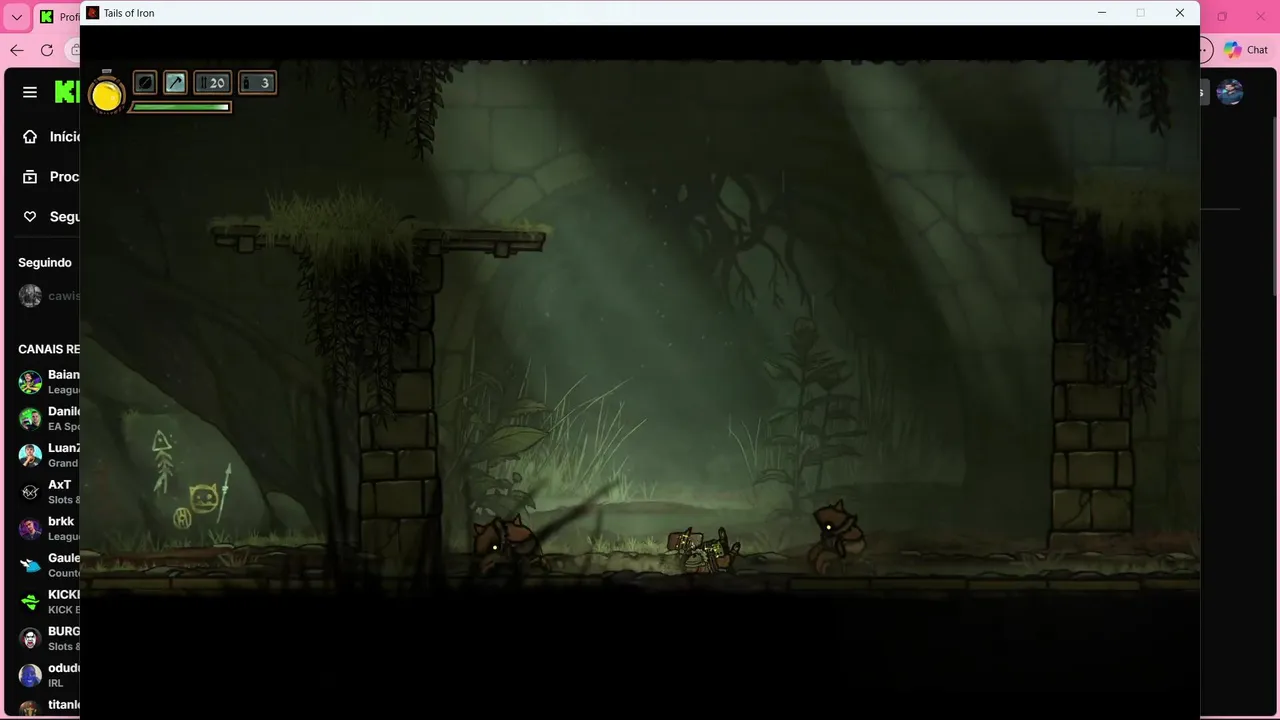Image resolution: width=1280 pixels, height=720 pixels.
Task: Click the Kick profile tab in browser
Action: point(58,17)
